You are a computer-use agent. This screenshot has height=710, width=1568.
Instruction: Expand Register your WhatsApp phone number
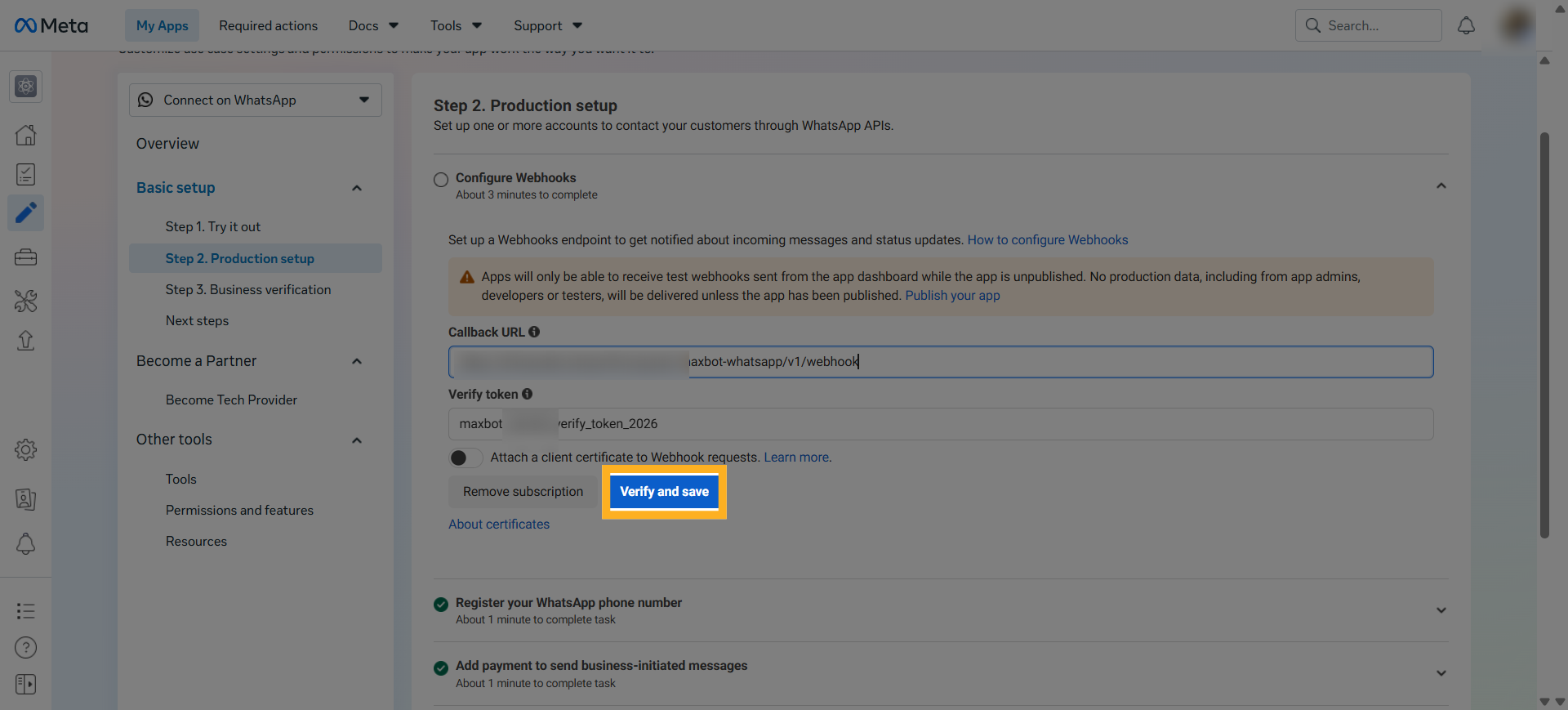click(x=1441, y=610)
